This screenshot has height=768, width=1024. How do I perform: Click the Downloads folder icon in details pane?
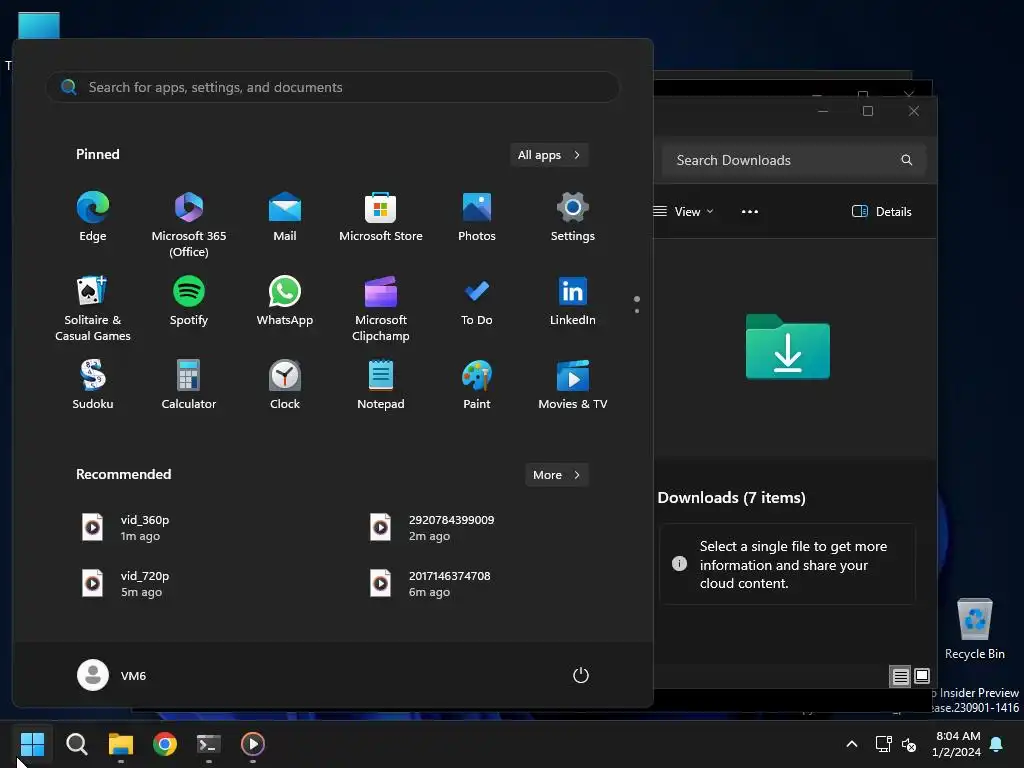pos(788,346)
